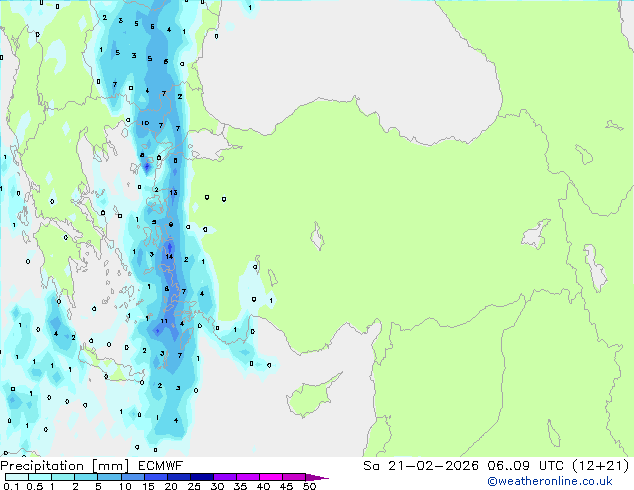Click the '11' precipitation value on the map
Image resolution: width=634 pixels, height=490 pixels.
click(164, 321)
